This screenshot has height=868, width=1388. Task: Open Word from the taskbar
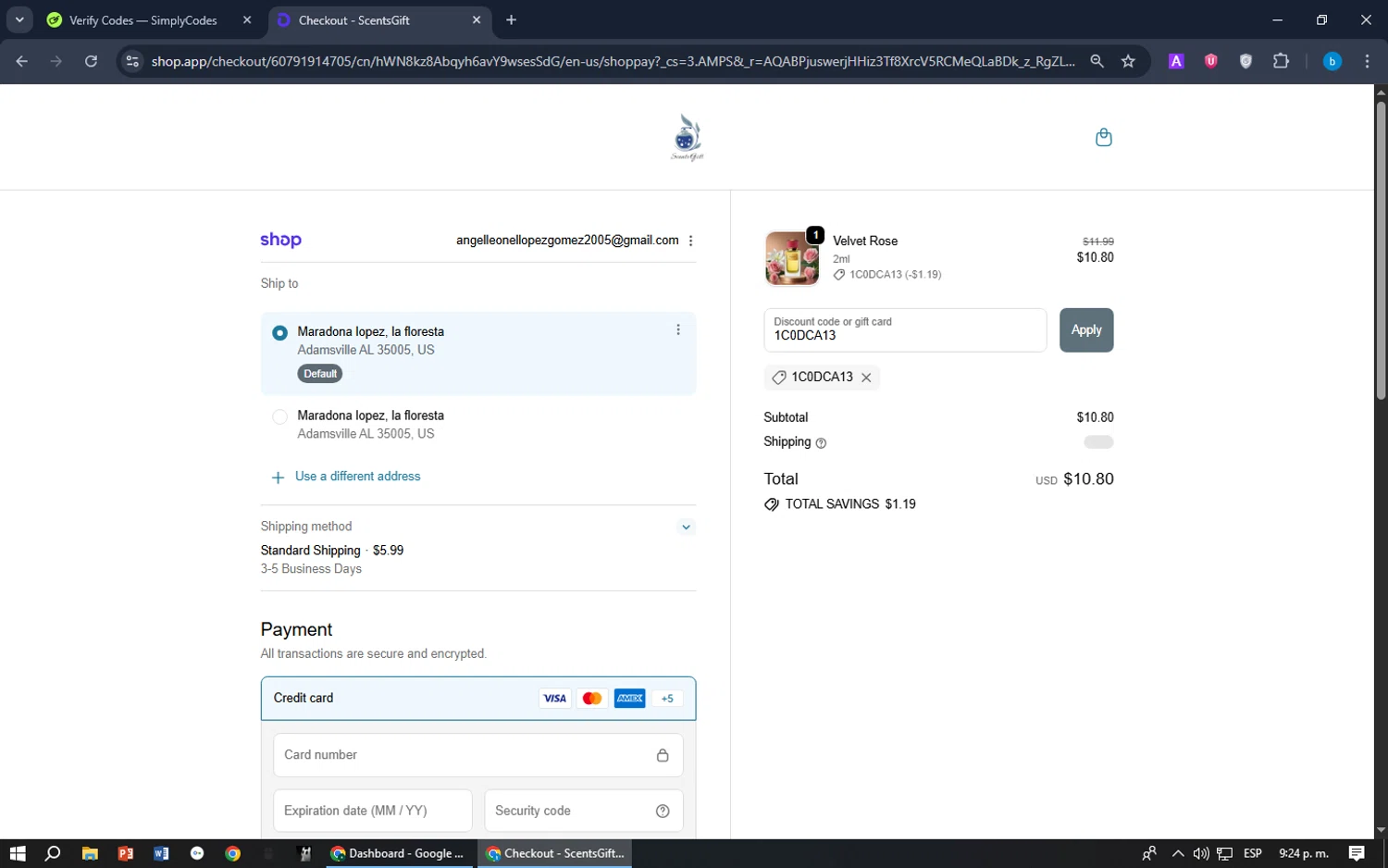[x=161, y=853]
